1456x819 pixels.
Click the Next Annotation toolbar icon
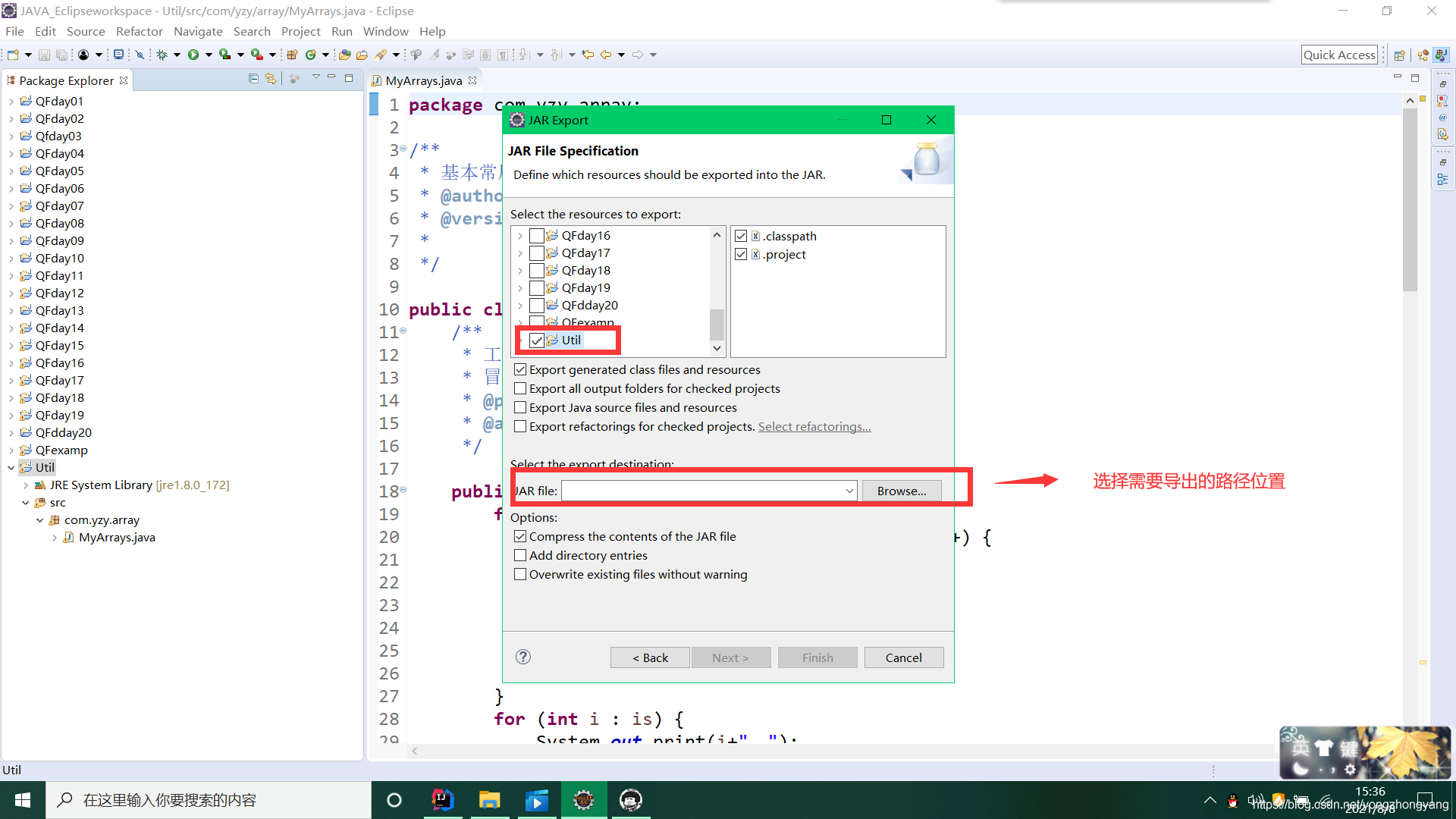pyautogui.click(x=525, y=55)
